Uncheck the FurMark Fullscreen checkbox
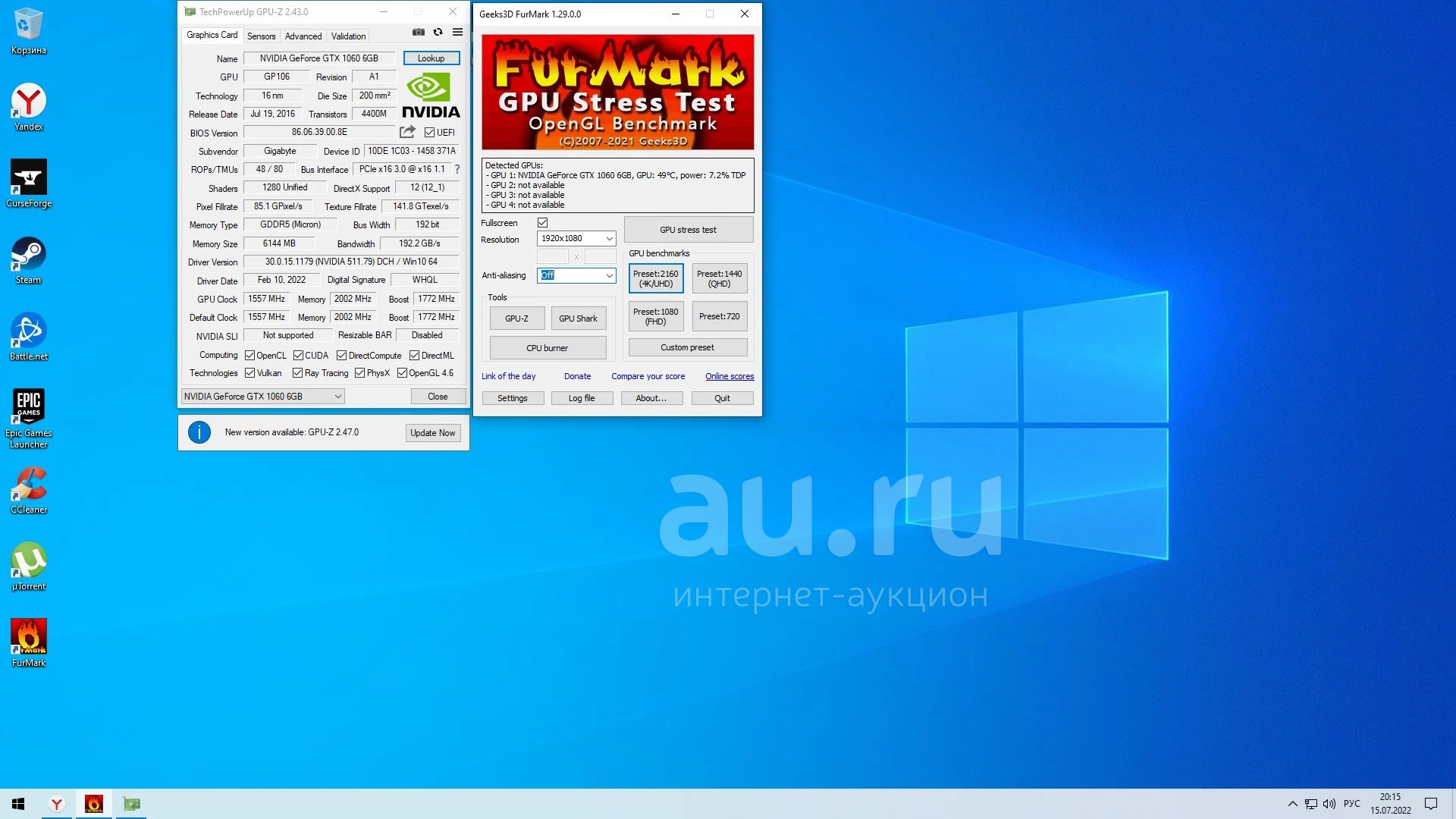Image resolution: width=1456 pixels, height=819 pixels. click(542, 223)
